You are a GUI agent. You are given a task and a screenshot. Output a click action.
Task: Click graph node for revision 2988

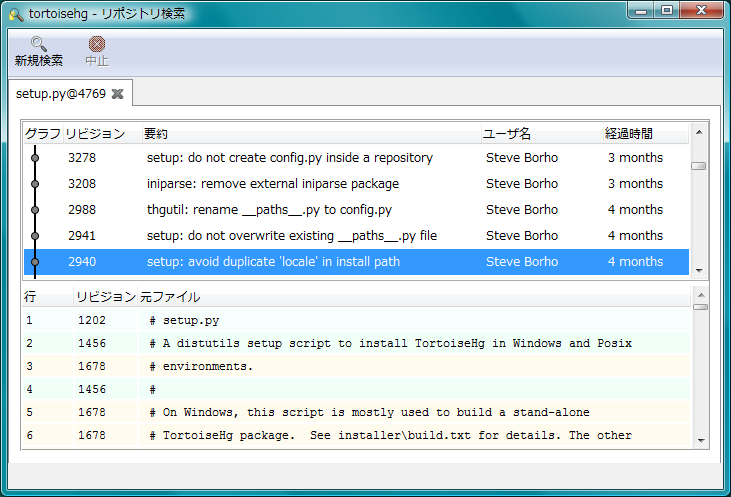tap(35, 210)
